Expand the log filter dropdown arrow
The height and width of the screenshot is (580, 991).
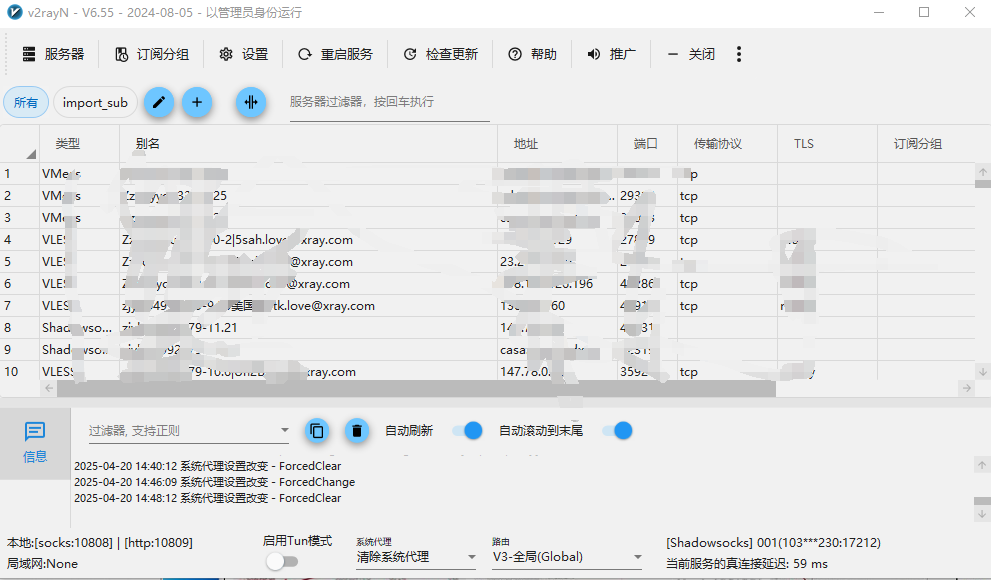click(x=284, y=431)
